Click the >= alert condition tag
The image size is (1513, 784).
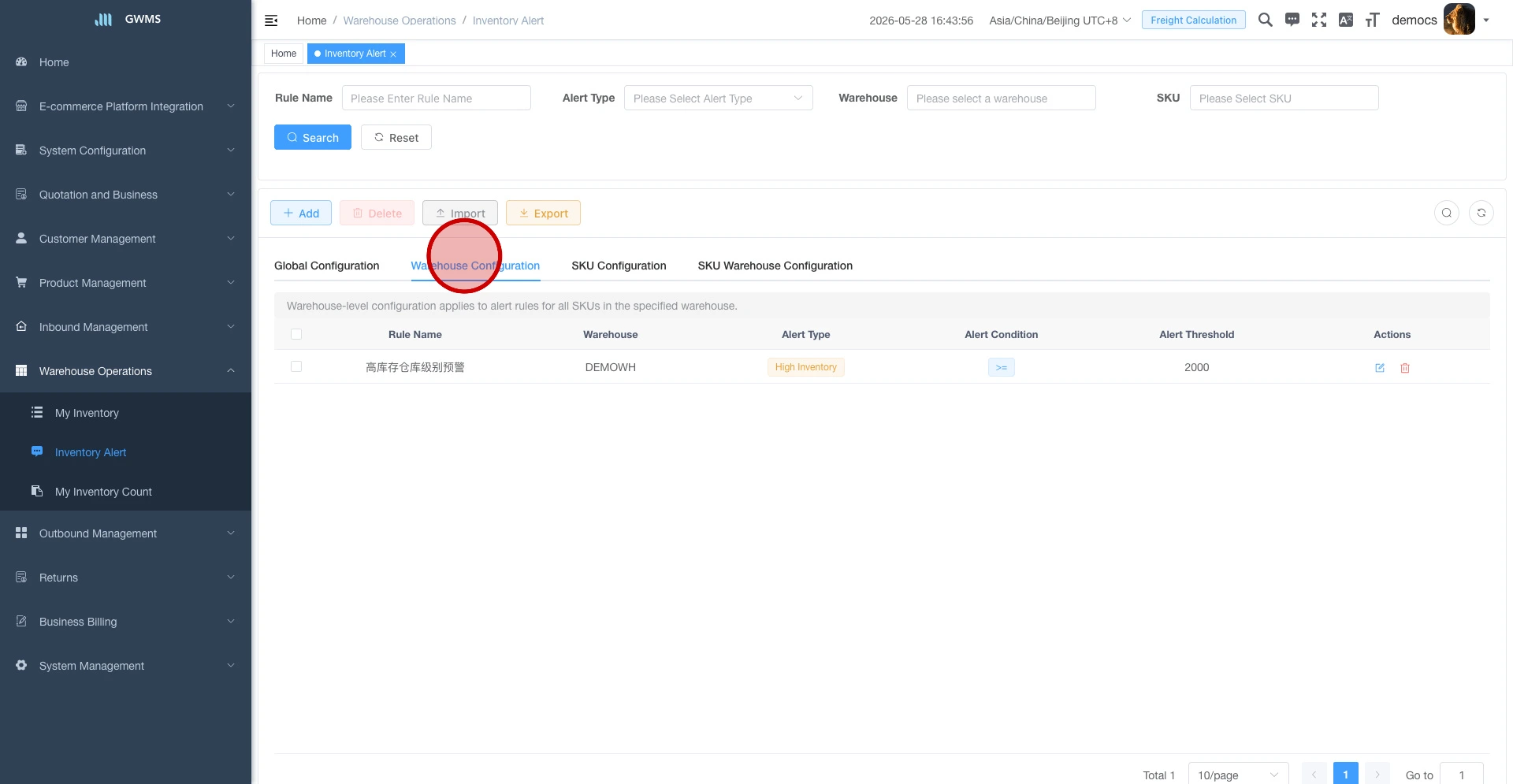[1002, 367]
